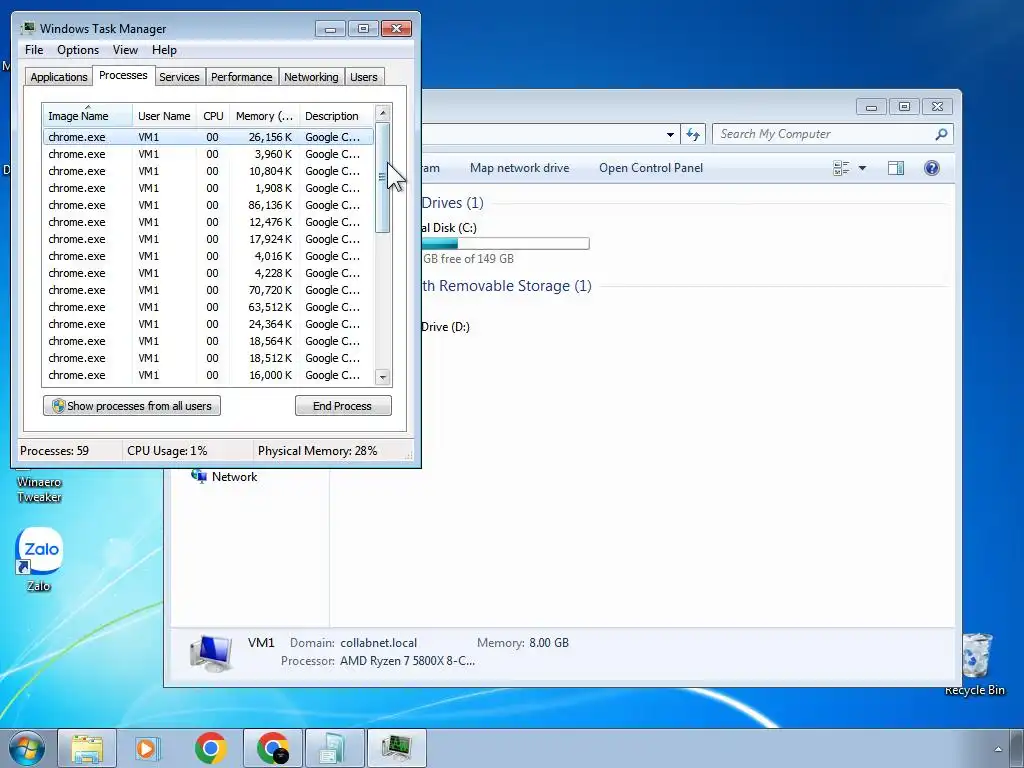Select the chrome.exe row using 63,512 K

(208, 307)
